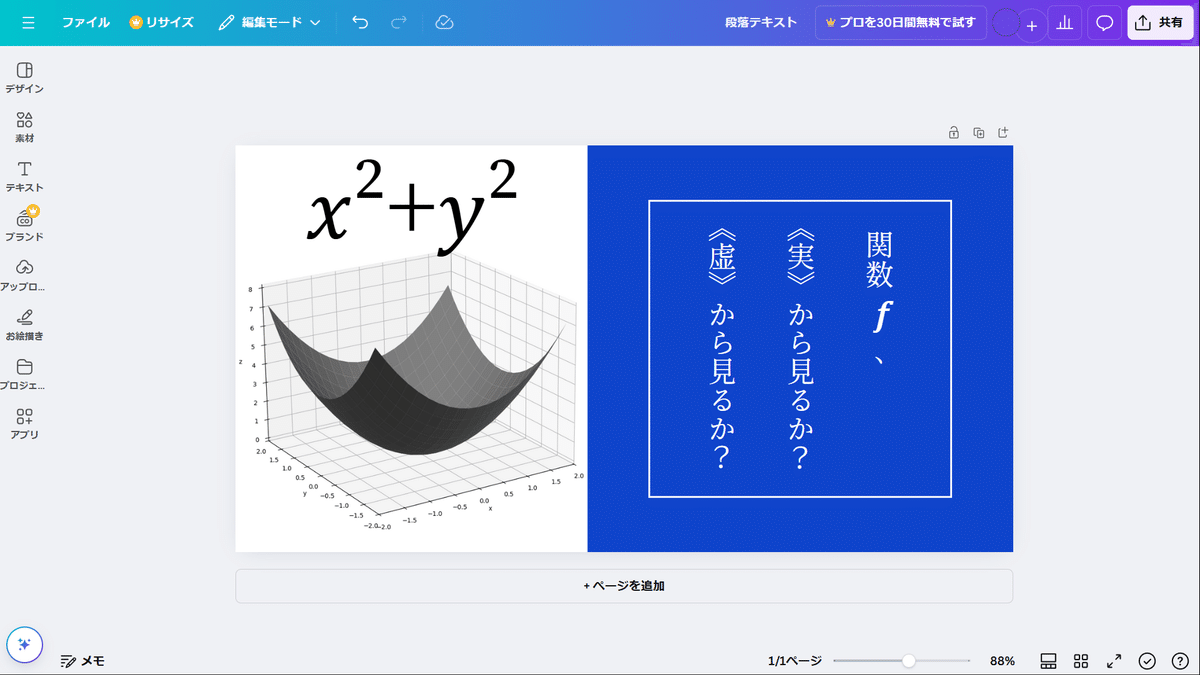This screenshot has height=675, width=1200.
Task: View design insights via the bar chart icon
Action: 1064,21
